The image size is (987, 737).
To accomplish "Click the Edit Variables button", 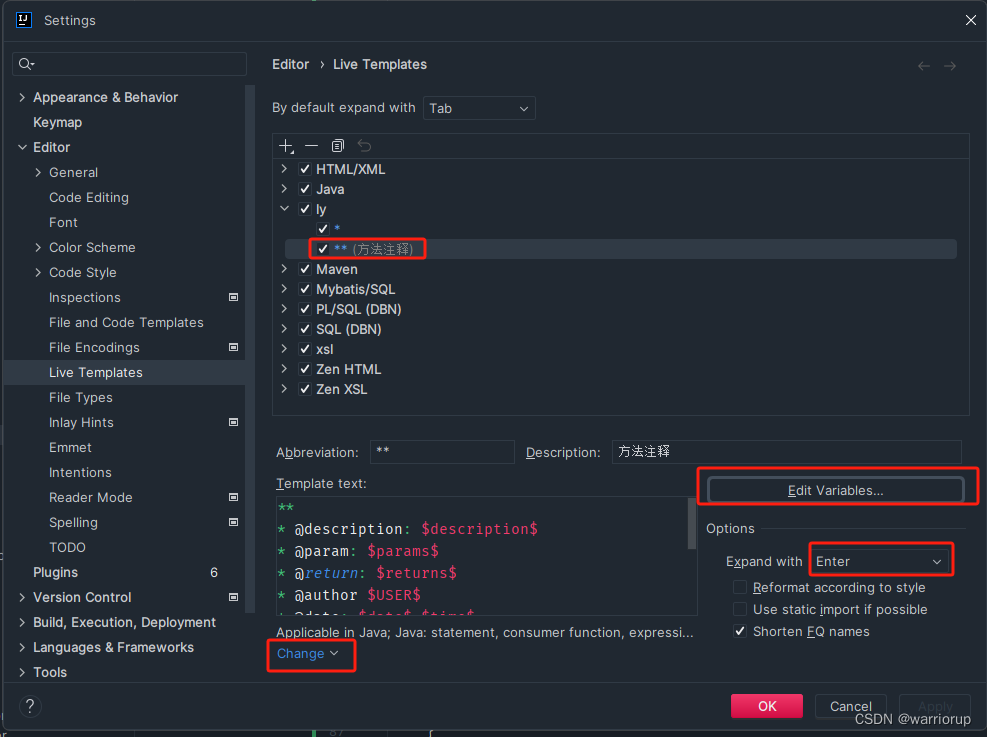I will (x=836, y=490).
